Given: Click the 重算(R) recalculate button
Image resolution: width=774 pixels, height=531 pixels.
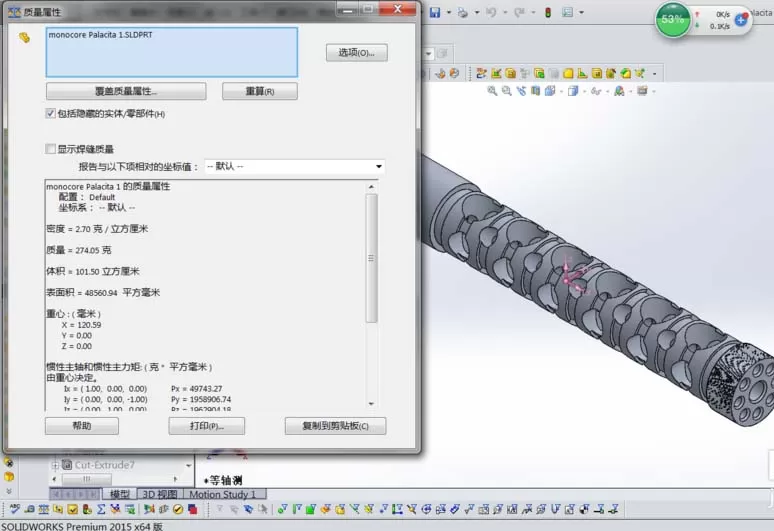Looking at the screenshot, I should 260,91.
